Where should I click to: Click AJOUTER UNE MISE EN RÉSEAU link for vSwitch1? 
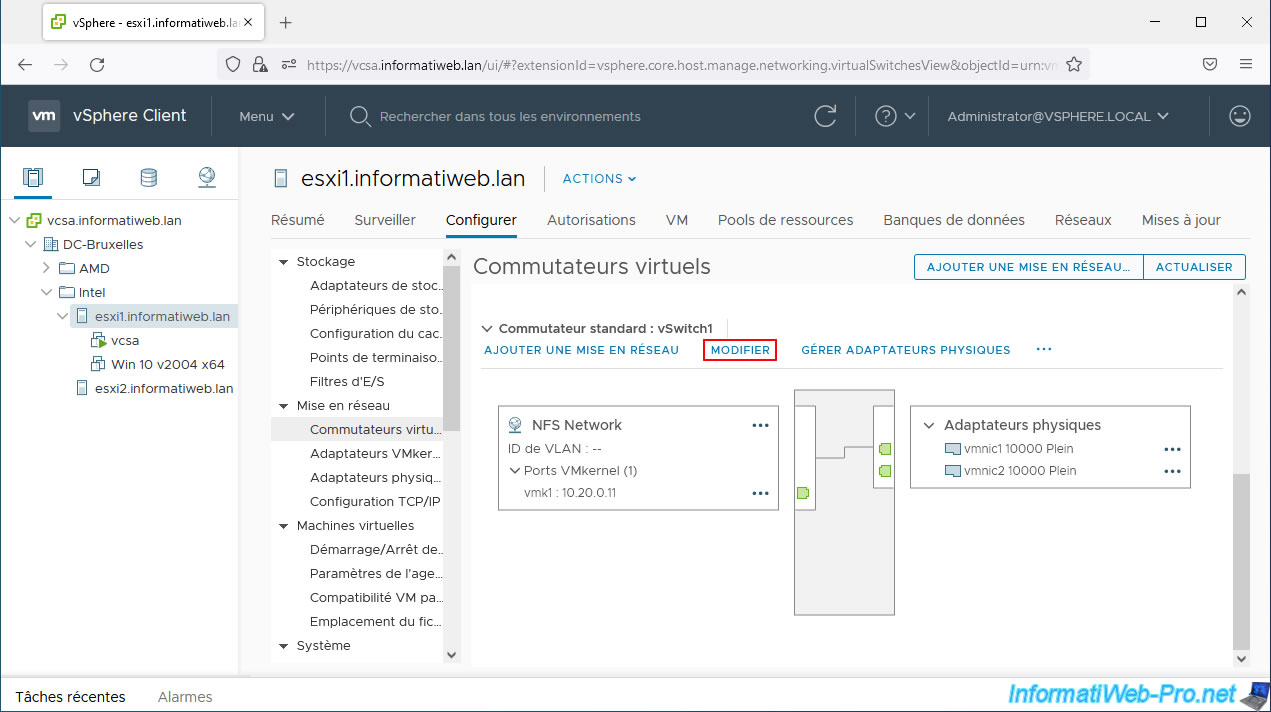coord(581,350)
